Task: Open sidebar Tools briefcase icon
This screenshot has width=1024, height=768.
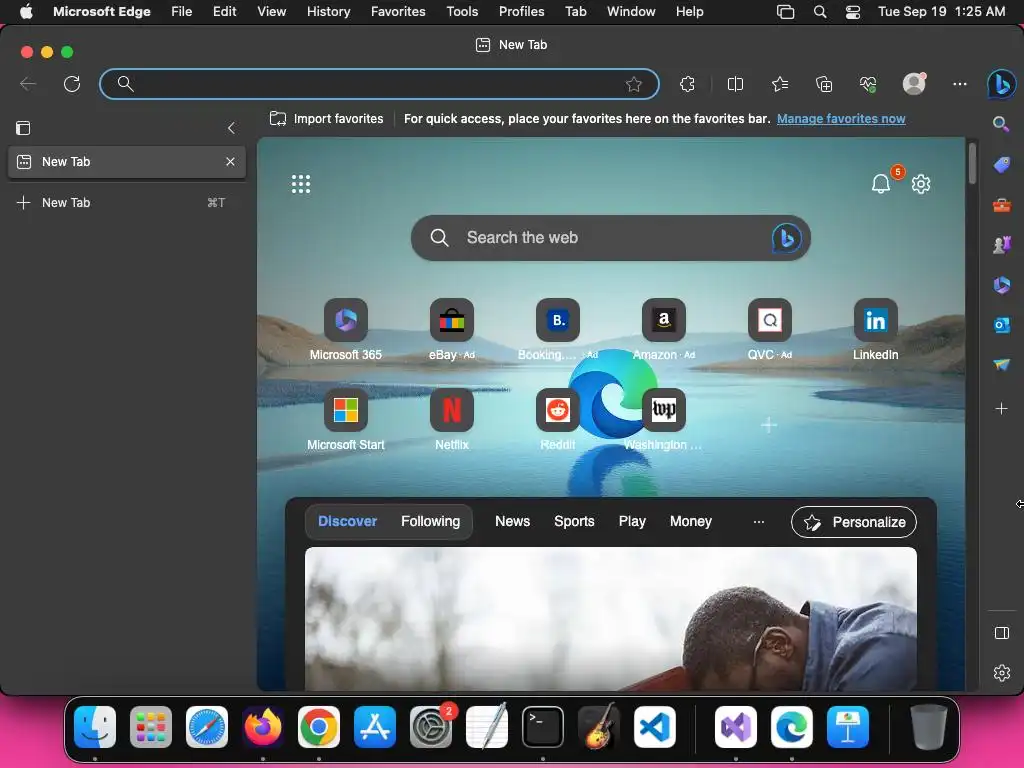Action: [x=1001, y=205]
